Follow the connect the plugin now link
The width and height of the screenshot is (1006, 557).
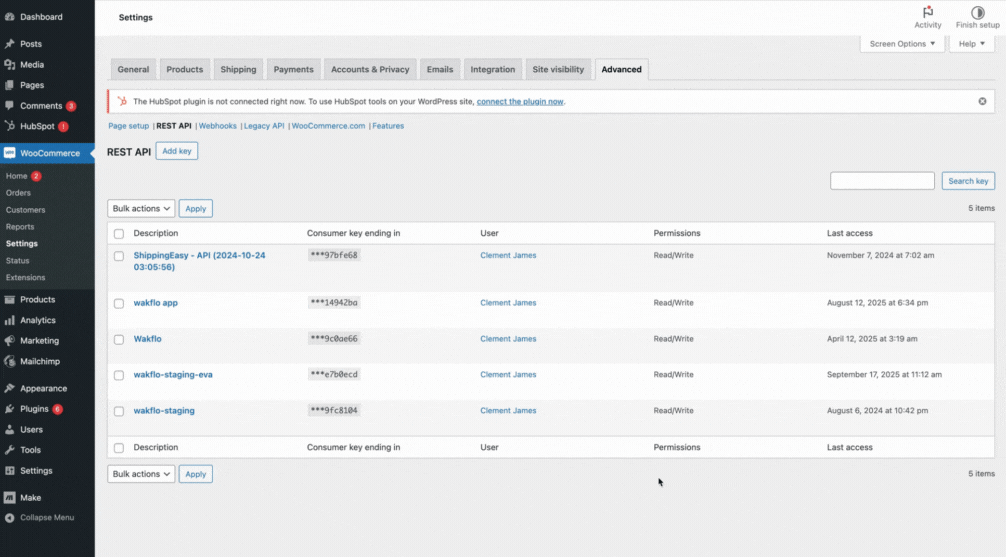(520, 101)
